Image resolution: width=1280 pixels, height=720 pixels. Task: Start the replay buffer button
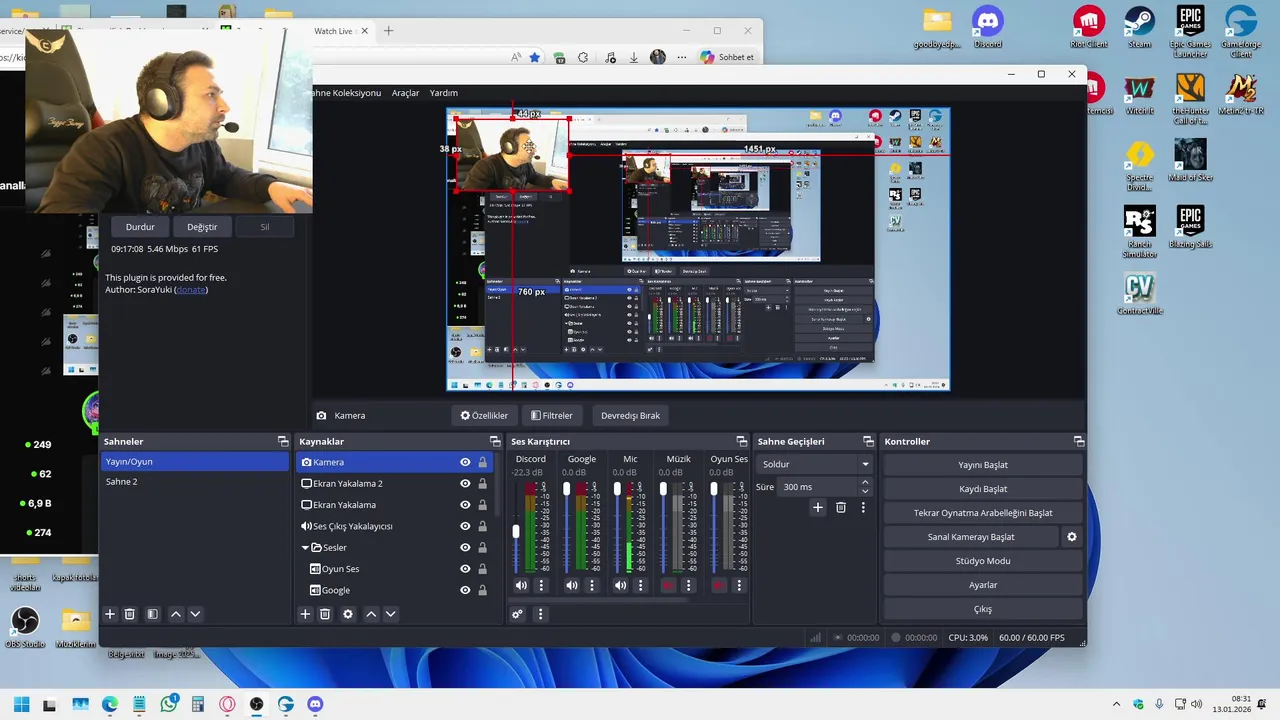pyautogui.click(x=983, y=513)
